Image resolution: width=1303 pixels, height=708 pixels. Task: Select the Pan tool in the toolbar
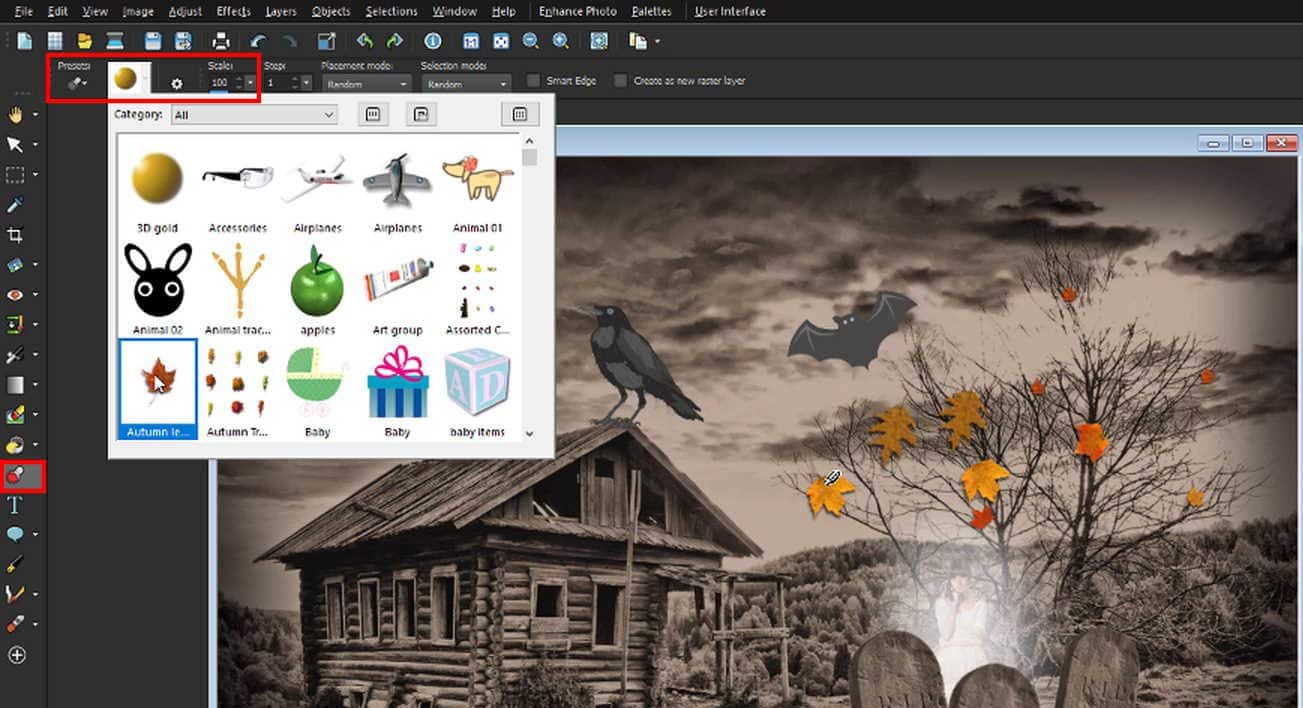click(x=16, y=114)
